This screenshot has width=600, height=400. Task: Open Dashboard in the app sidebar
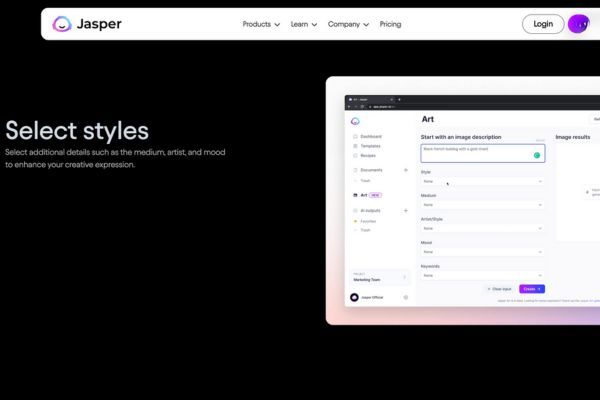pos(367,136)
